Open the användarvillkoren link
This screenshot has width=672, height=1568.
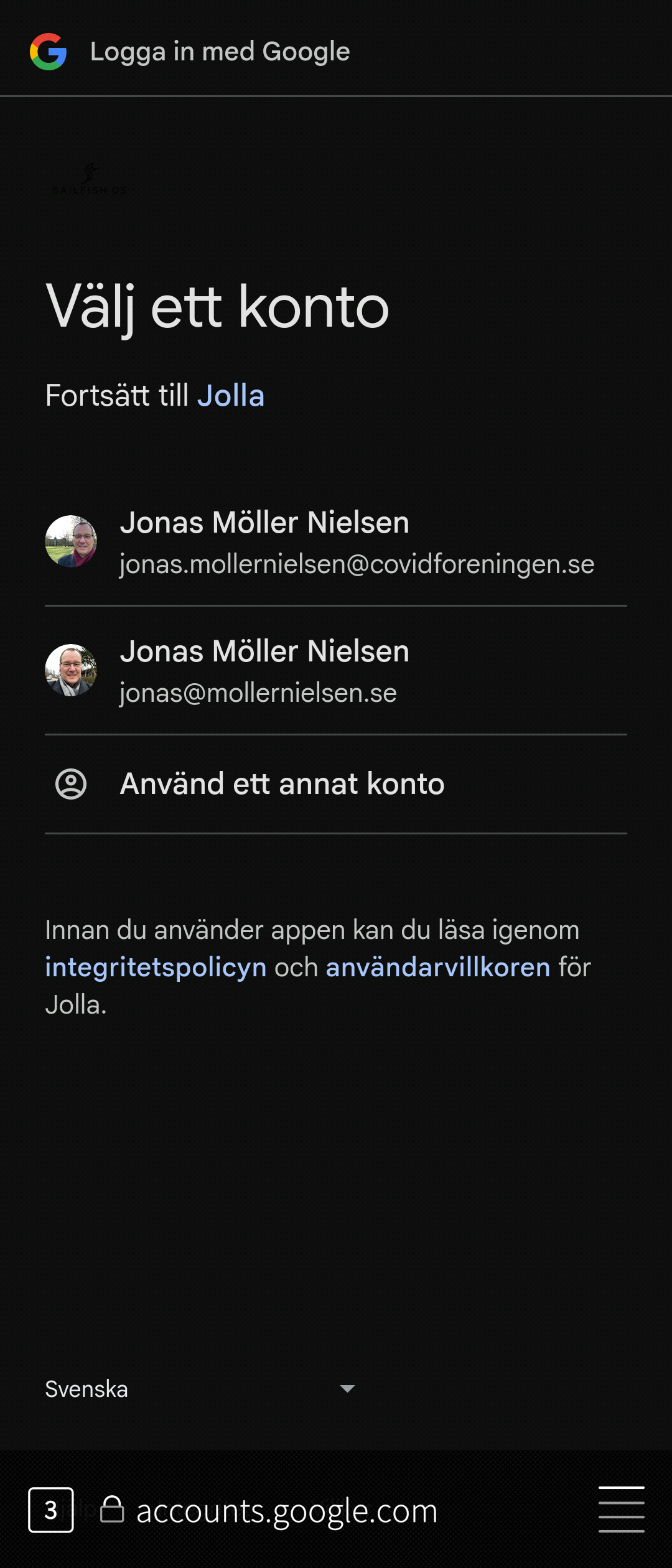tap(438, 968)
